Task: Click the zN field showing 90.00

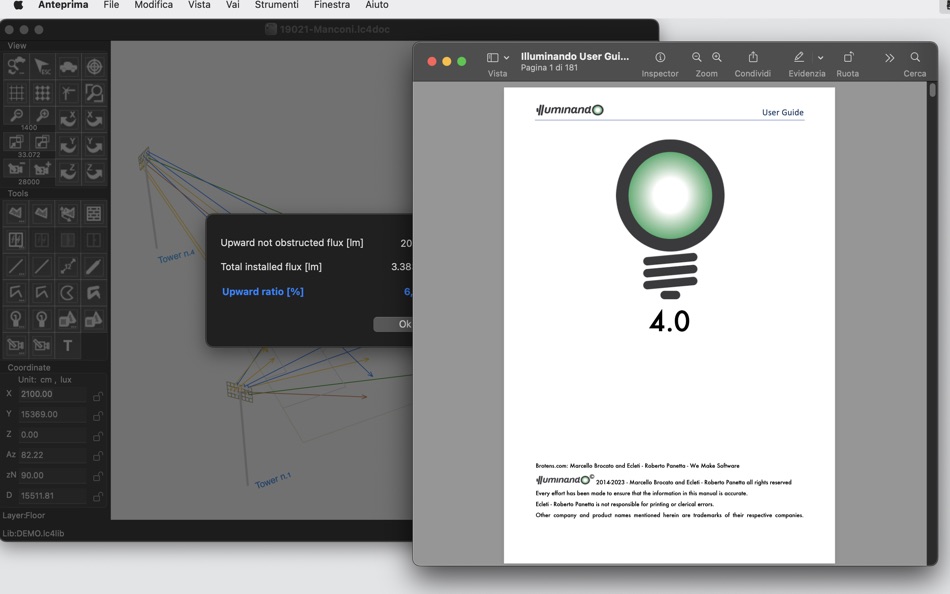Action: click(x=52, y=475)
